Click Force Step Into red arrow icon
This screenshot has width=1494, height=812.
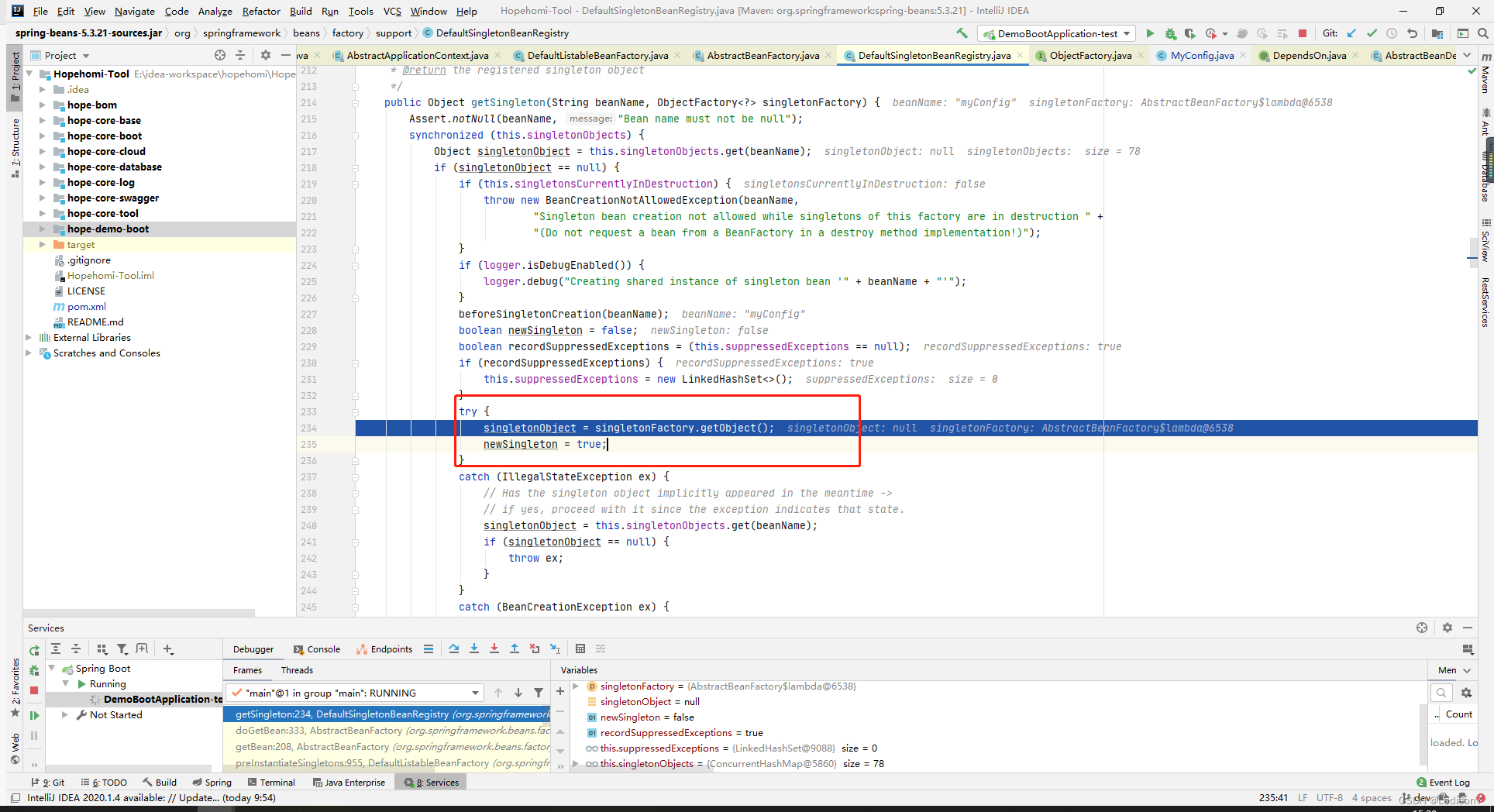point(494,649)
